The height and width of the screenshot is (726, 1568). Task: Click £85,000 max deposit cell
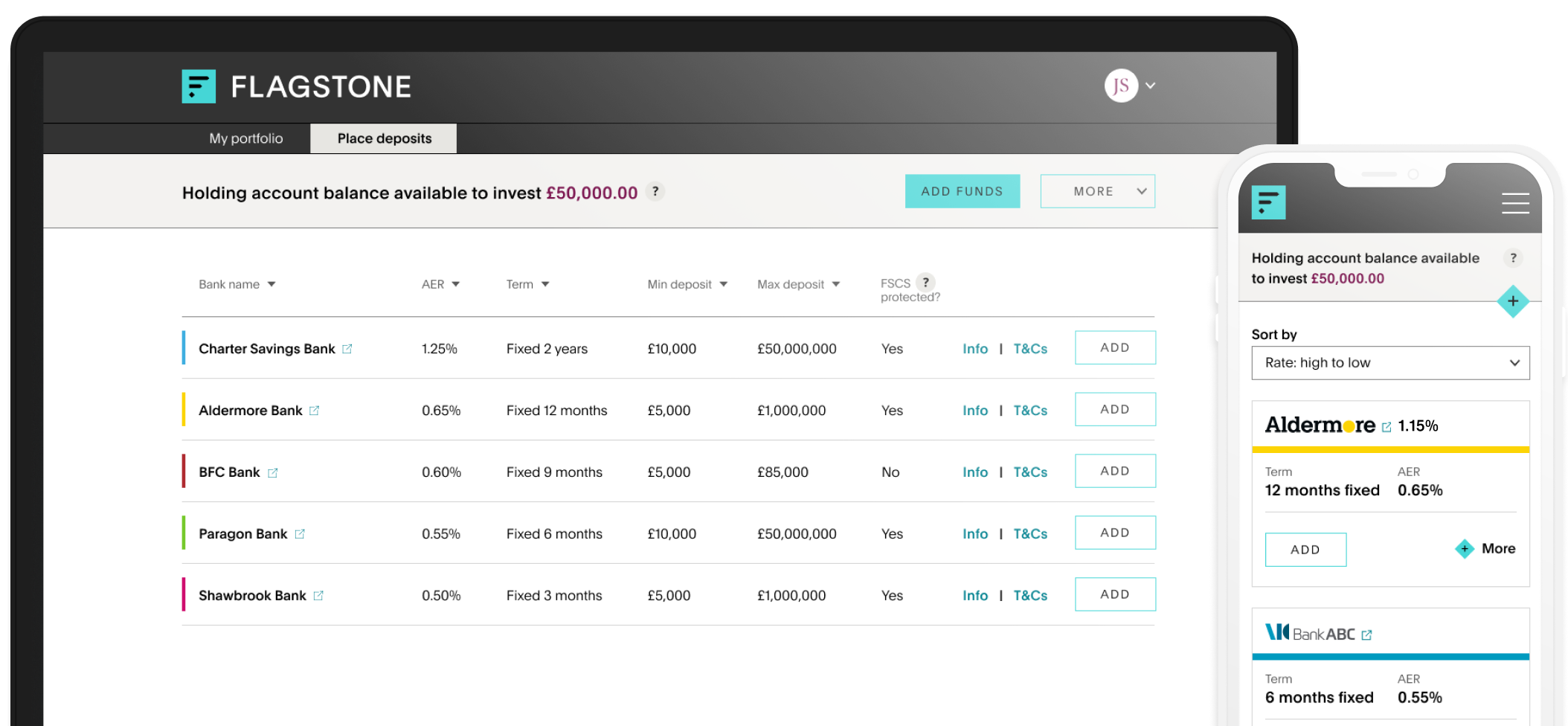(x=783, y=472)
